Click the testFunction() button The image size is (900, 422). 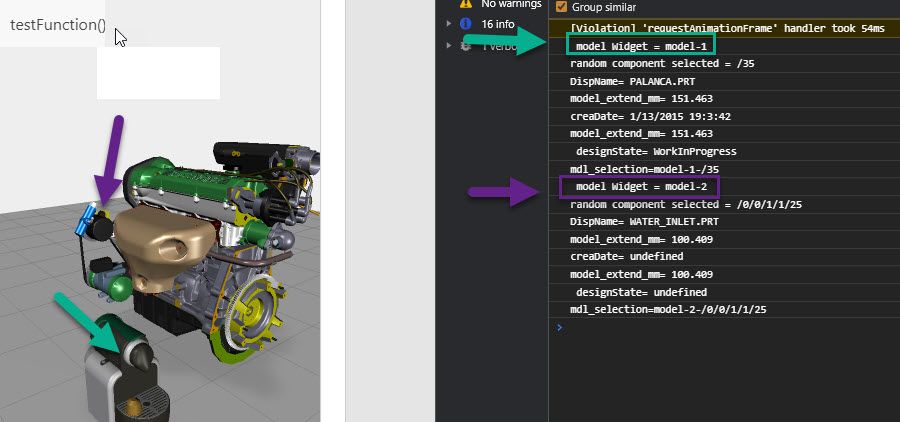(x=57, y=25)
